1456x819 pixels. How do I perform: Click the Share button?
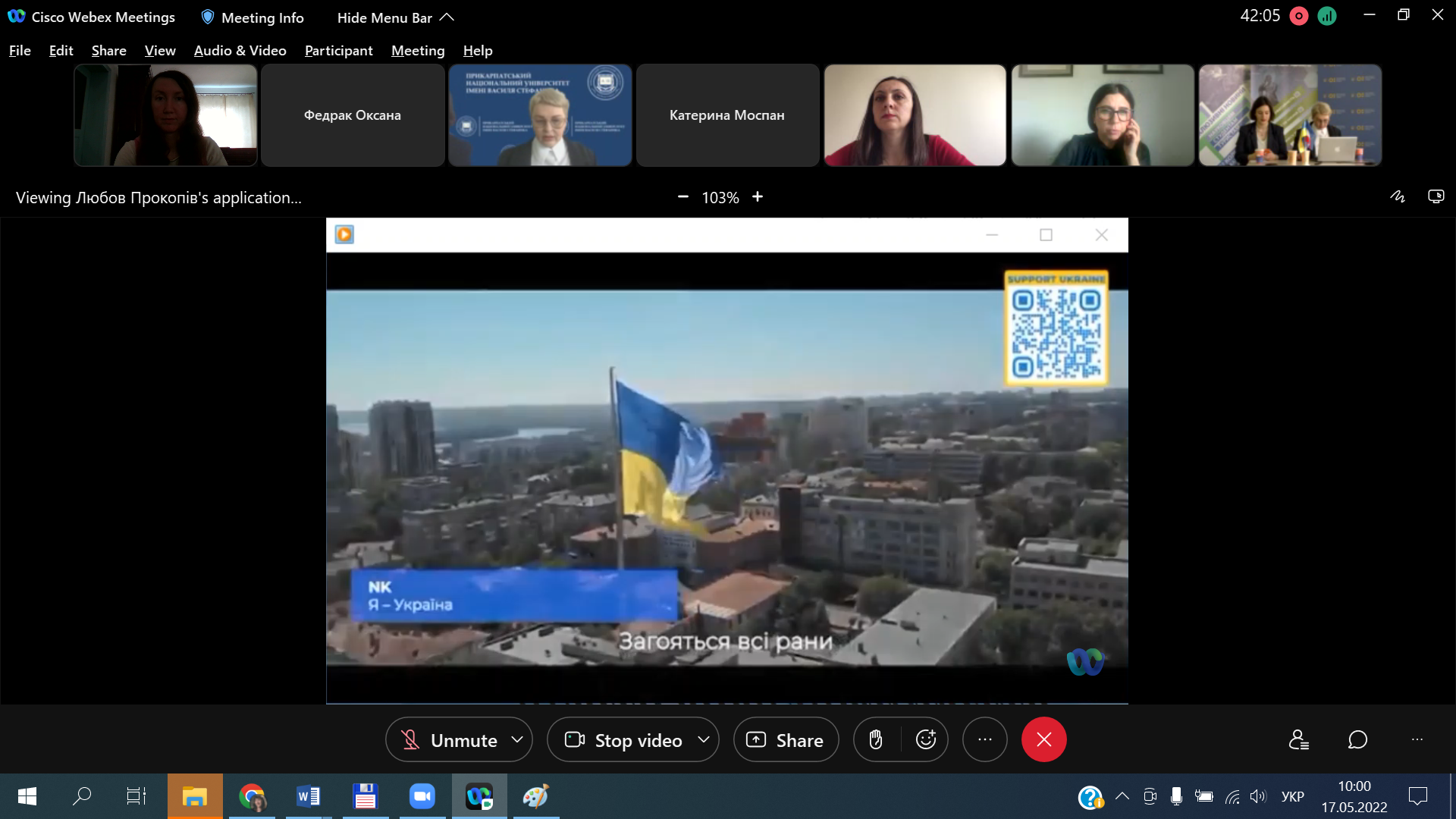coord(786,739)
